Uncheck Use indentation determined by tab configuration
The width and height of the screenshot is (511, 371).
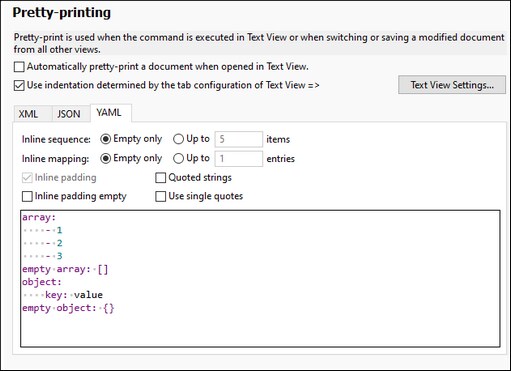(x=19, y=85)
